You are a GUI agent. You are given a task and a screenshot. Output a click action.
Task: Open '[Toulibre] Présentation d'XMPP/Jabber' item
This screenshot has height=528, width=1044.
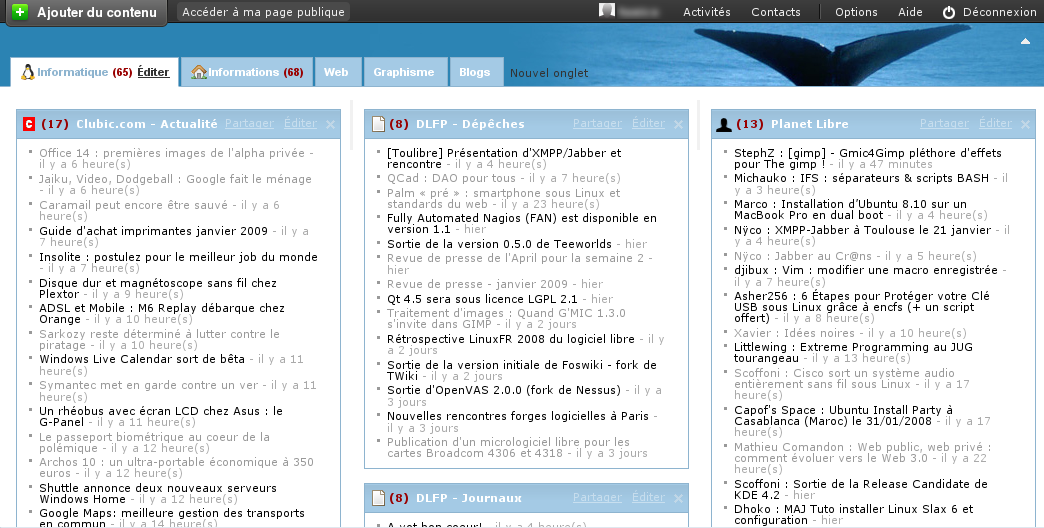click(504, 158)
